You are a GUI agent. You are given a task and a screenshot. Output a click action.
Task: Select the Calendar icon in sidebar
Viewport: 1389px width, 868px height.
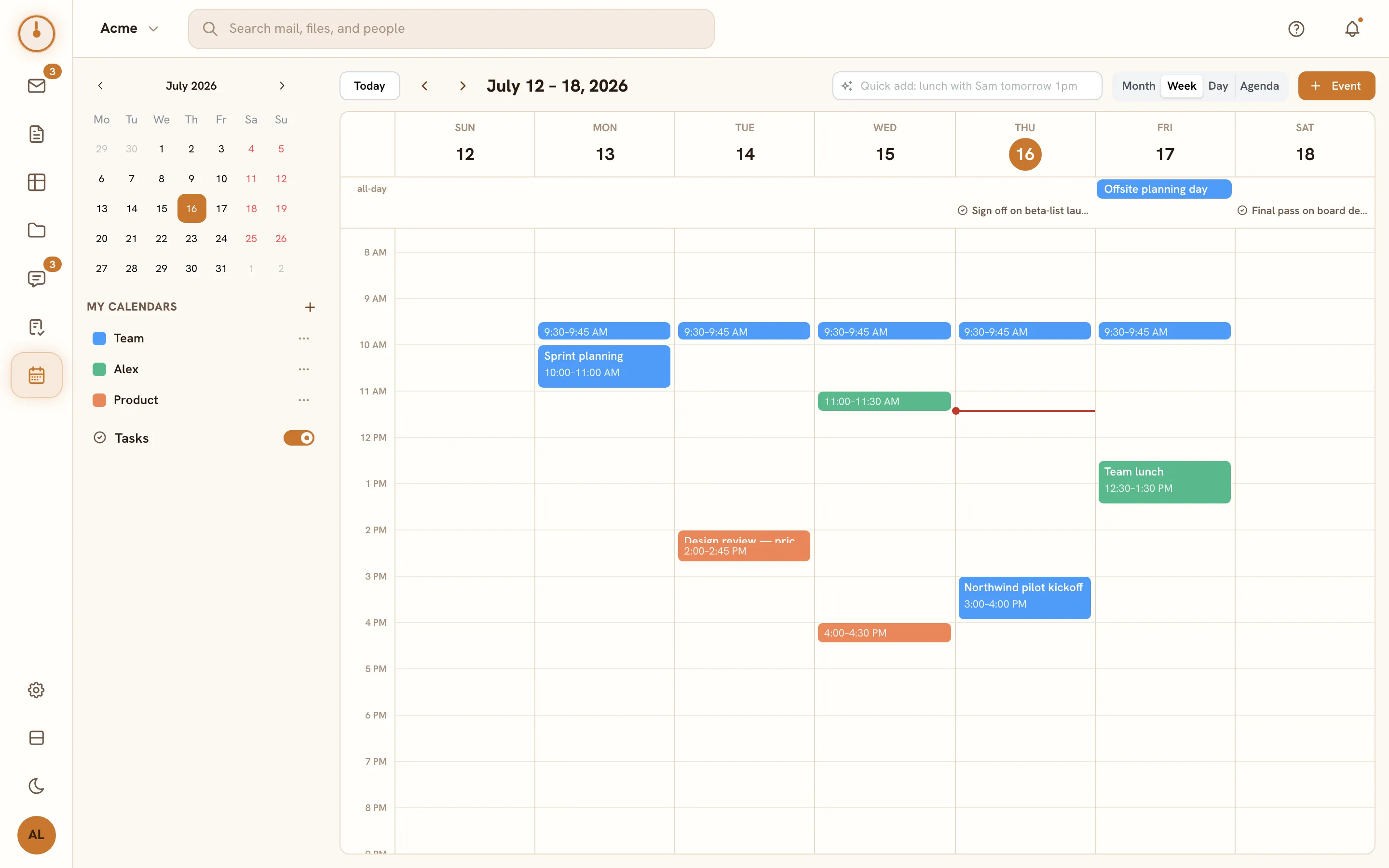click(x=36, y=376)
